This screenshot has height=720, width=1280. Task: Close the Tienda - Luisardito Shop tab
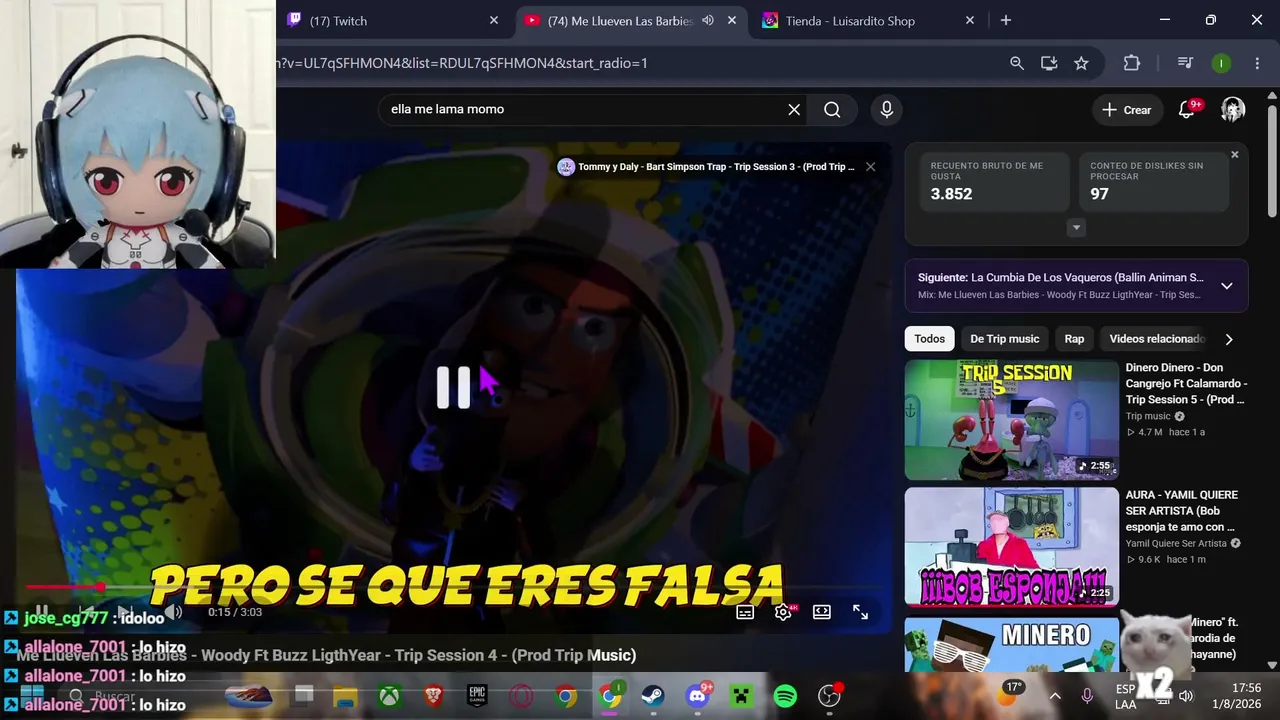tap(970, 21)
